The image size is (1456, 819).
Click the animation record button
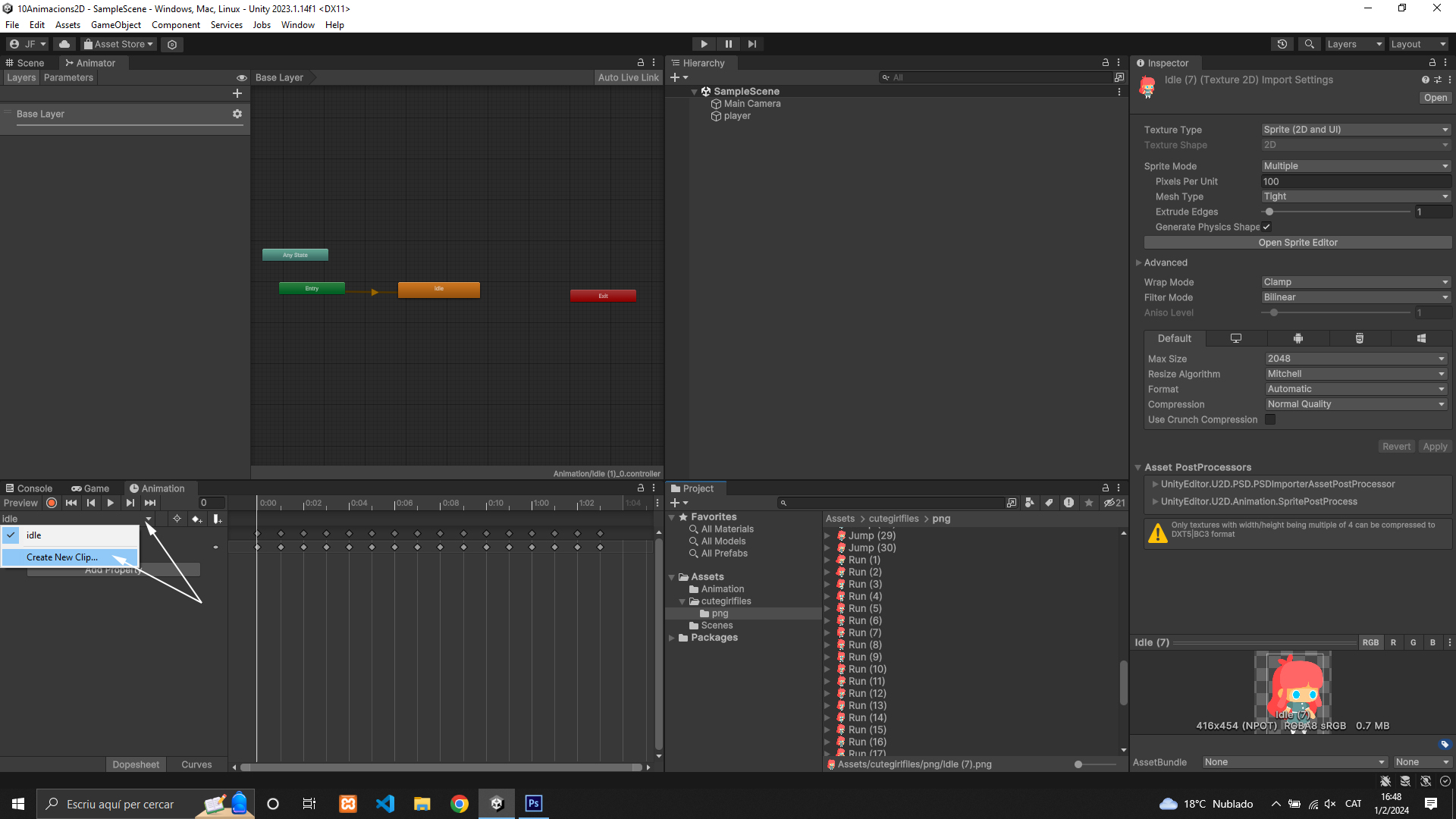[x=52, y=503]
